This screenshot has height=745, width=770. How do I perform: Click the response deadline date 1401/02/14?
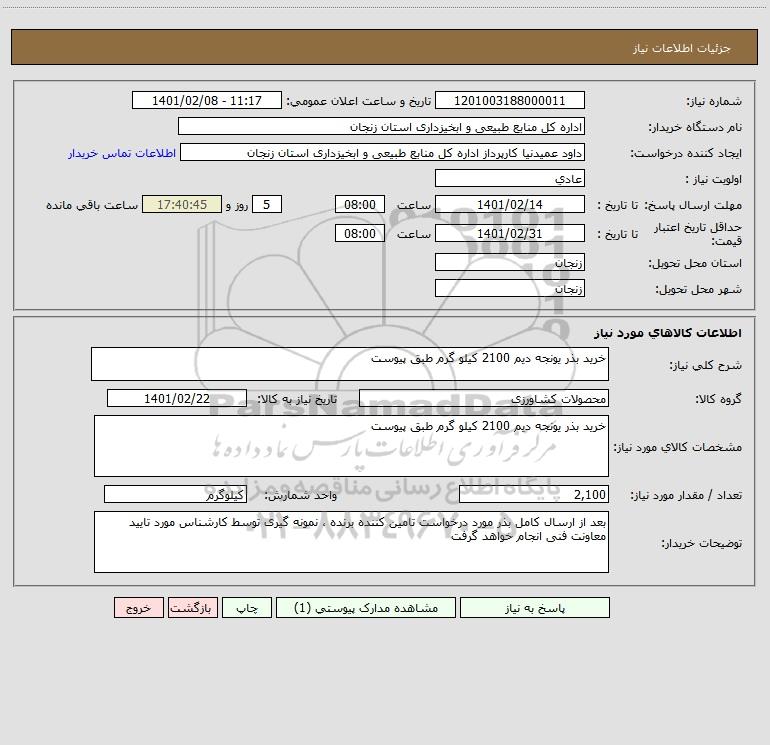[510, 204]
